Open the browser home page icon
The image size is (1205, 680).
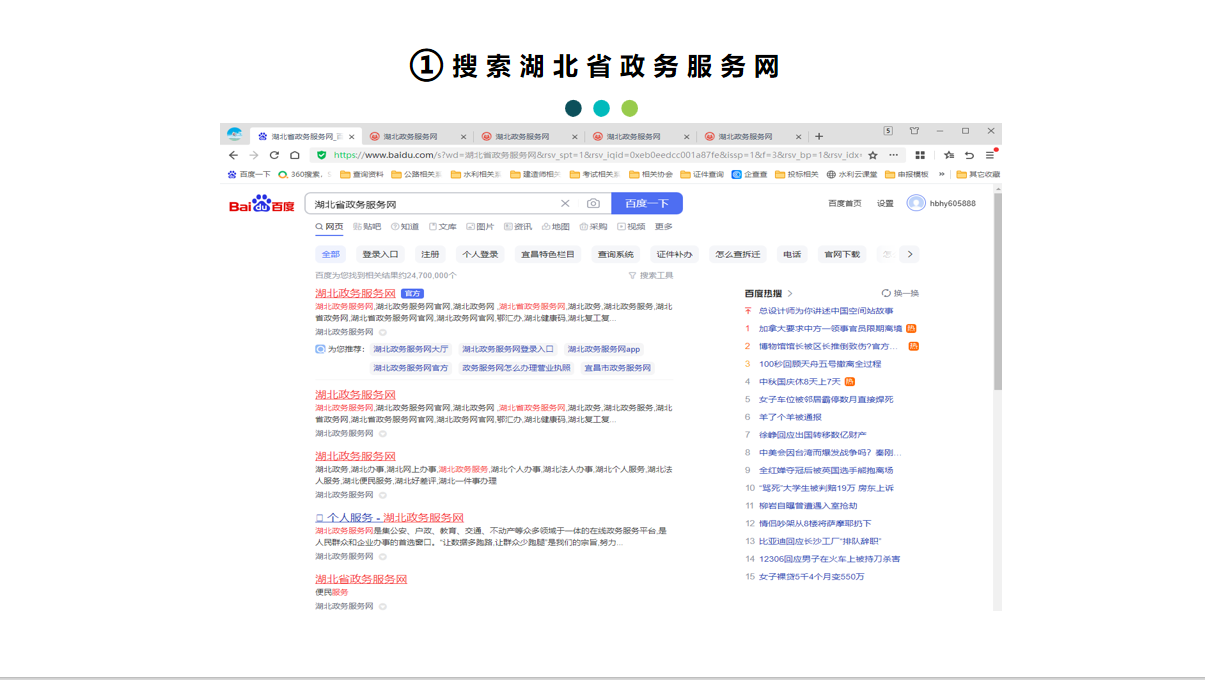coord(295,155)
